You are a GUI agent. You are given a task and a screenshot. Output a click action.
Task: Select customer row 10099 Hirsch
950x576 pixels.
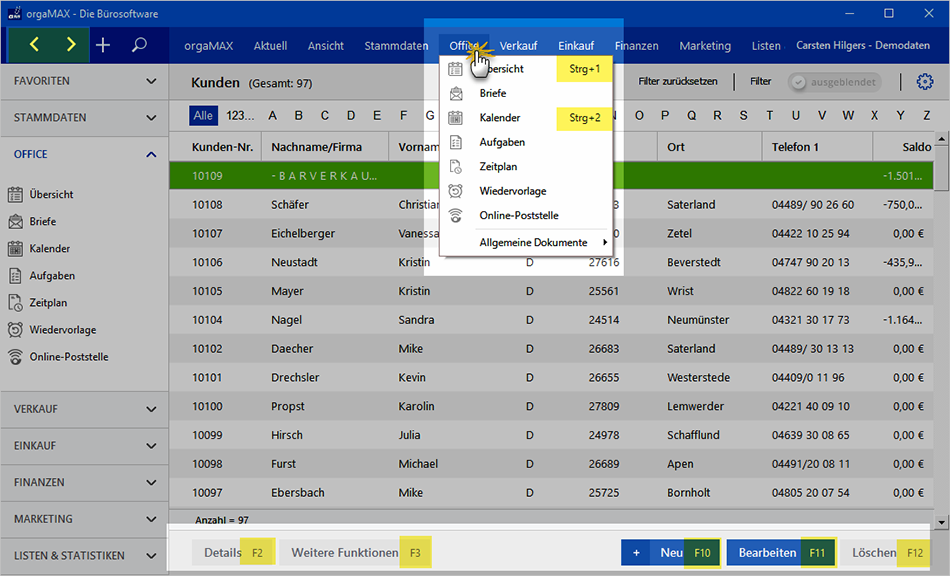coord(551,435)
